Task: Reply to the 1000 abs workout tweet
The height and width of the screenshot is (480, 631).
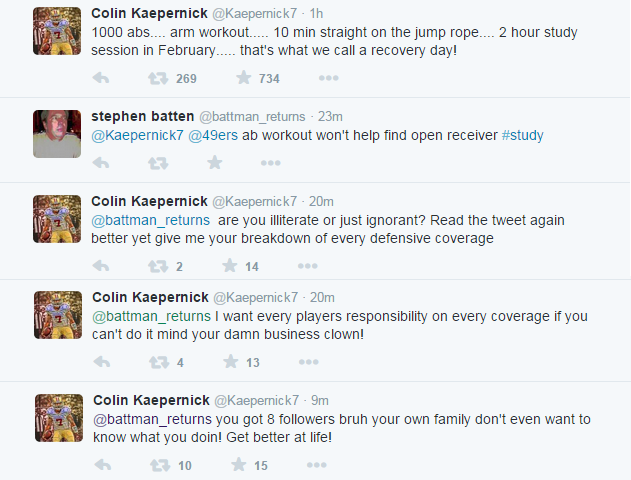Action: (100, 78)
